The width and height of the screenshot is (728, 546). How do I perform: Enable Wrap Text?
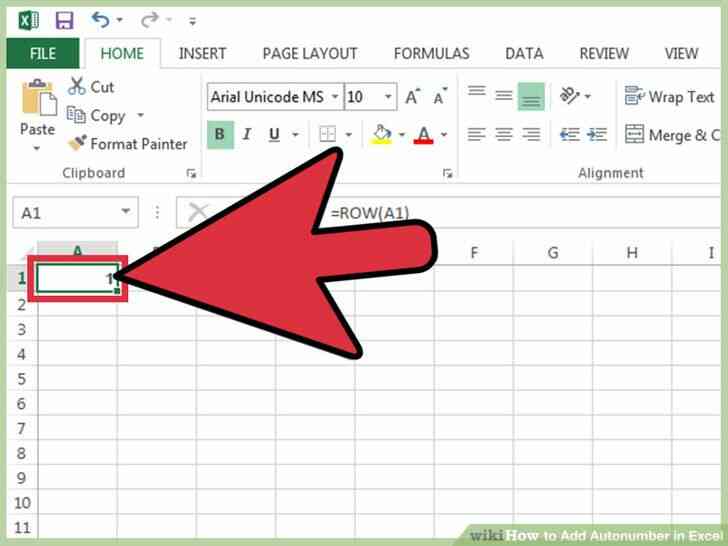coord(669,97)
